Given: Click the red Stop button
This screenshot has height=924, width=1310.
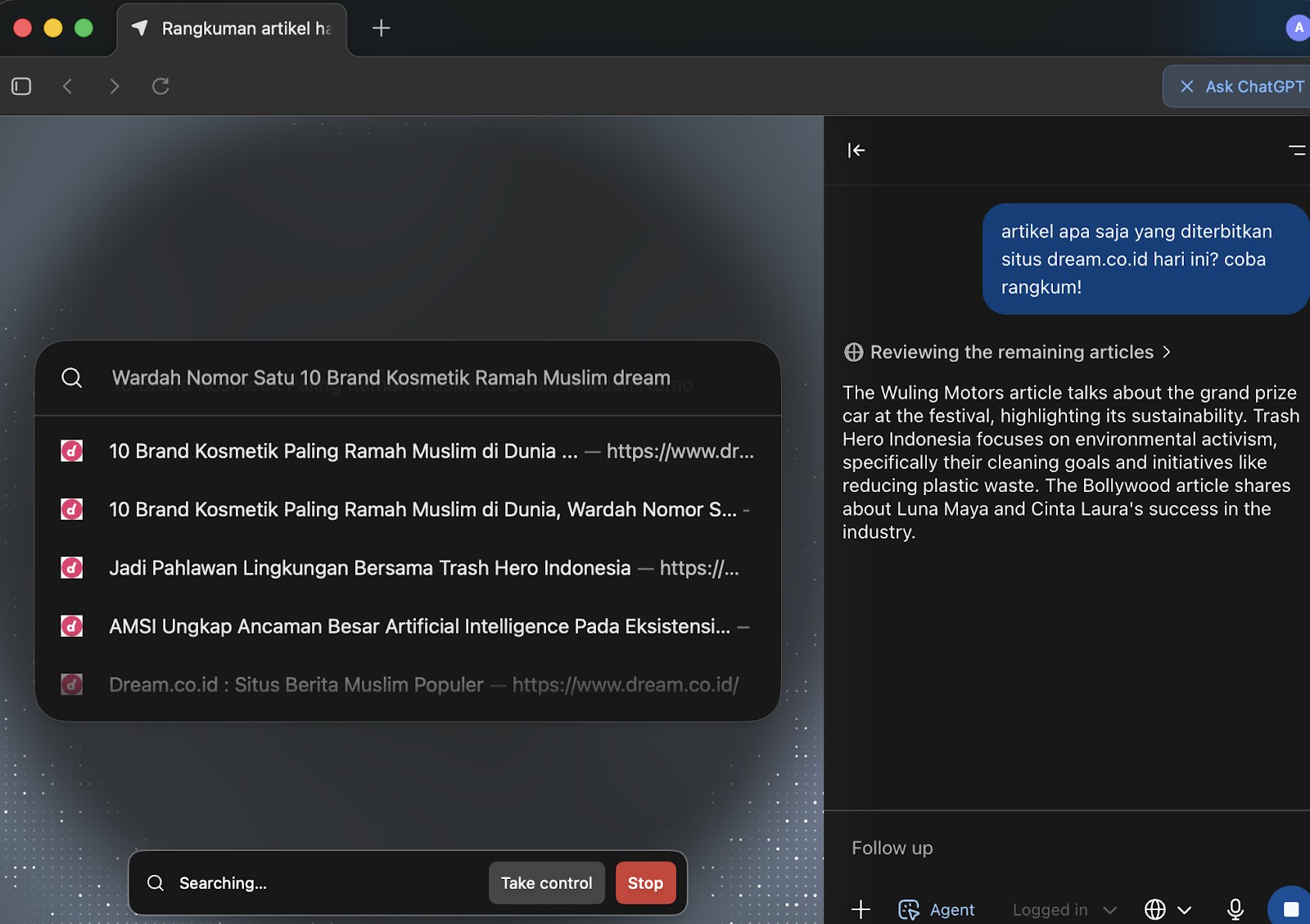Looking at the screenshot, I should pyautogui.click(x=645, y=883).
